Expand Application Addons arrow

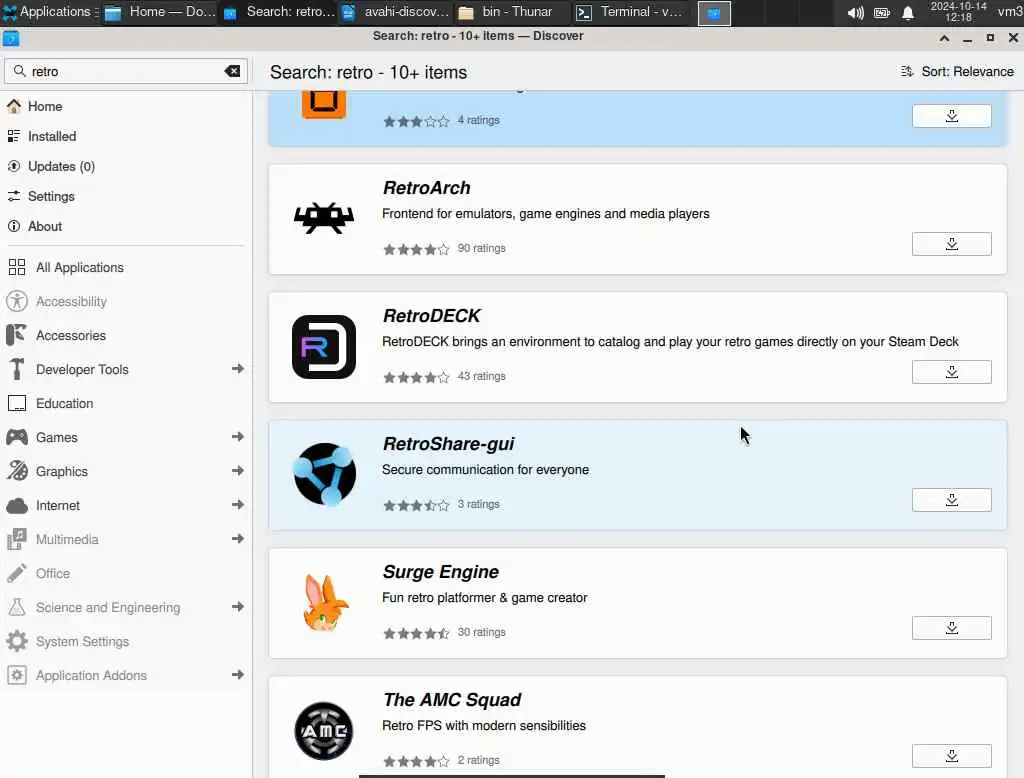click(238, 675)
